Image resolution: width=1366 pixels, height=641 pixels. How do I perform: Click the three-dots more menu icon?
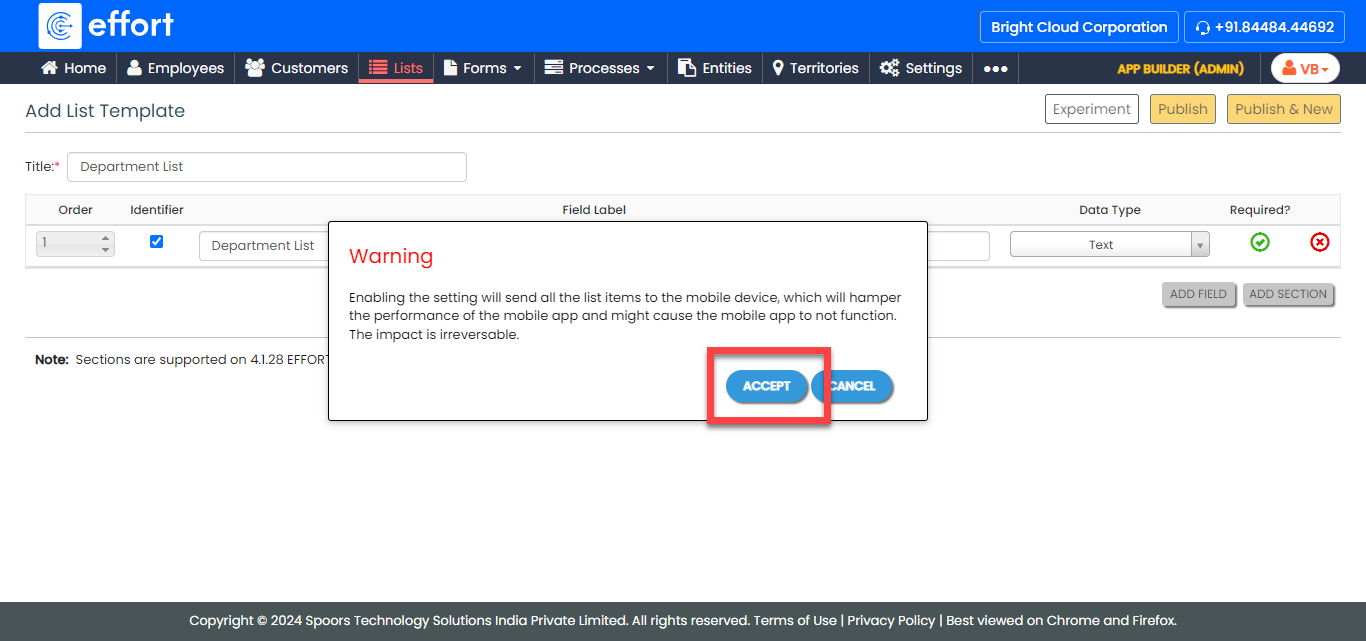pyautogui.click(x=995, y=68)
